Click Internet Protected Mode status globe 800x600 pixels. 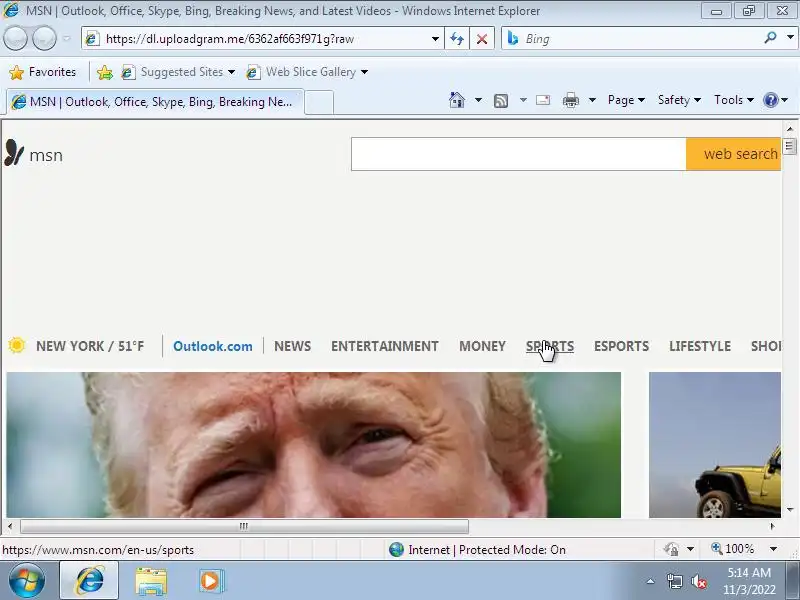396,549
